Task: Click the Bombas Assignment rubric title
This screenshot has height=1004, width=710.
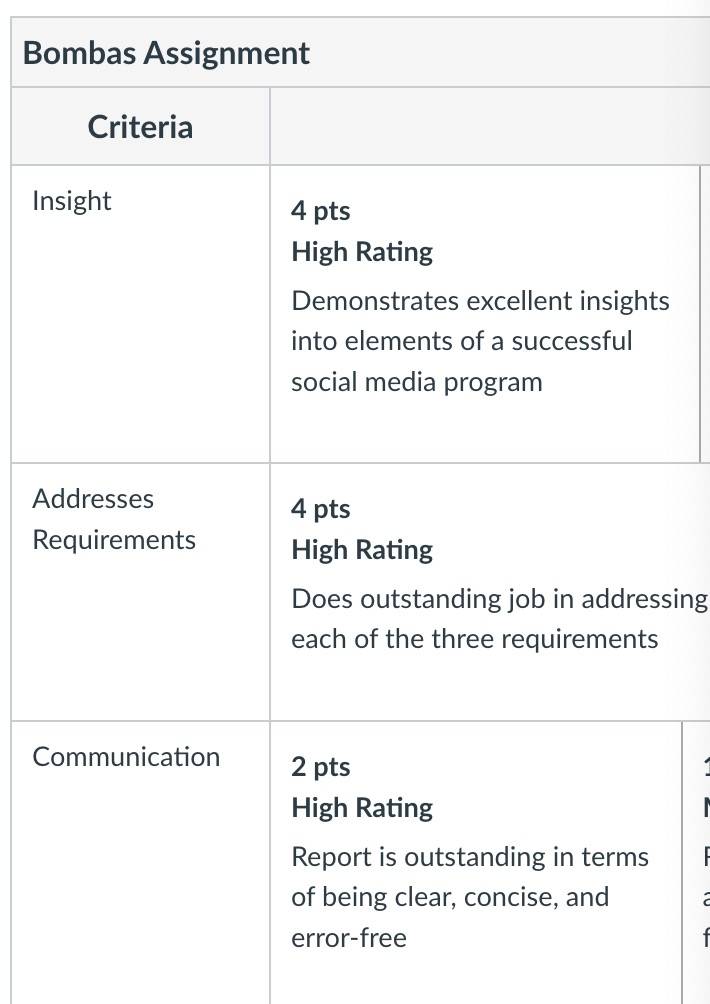Action: point(166,53)
